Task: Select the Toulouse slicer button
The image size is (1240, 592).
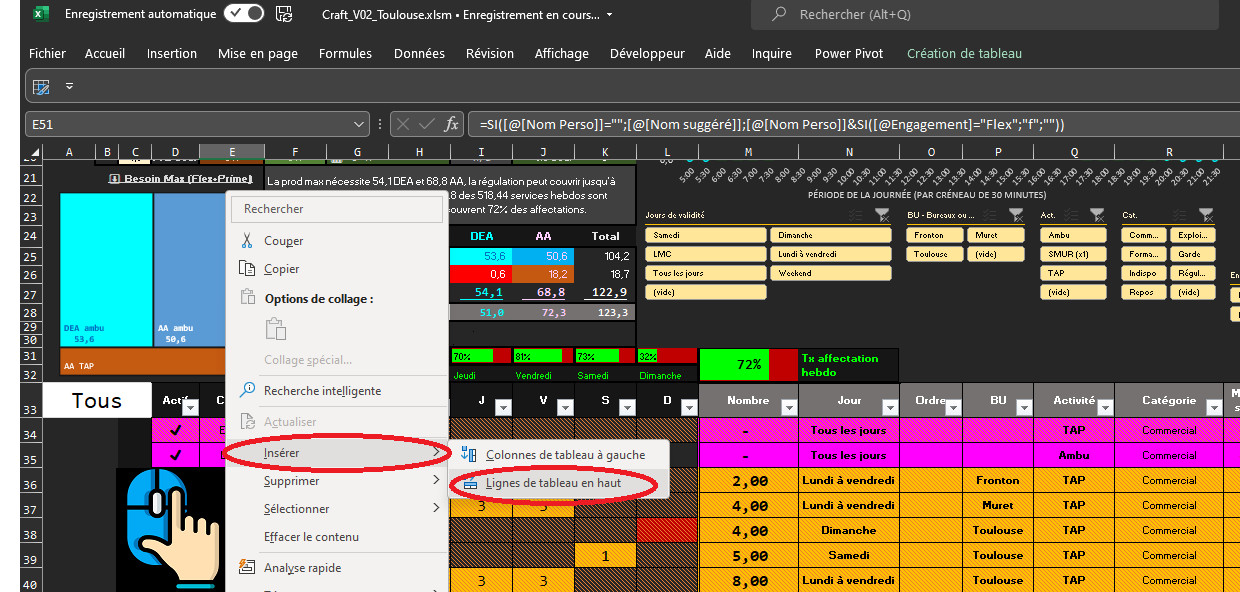Action: tap(931, 254)
